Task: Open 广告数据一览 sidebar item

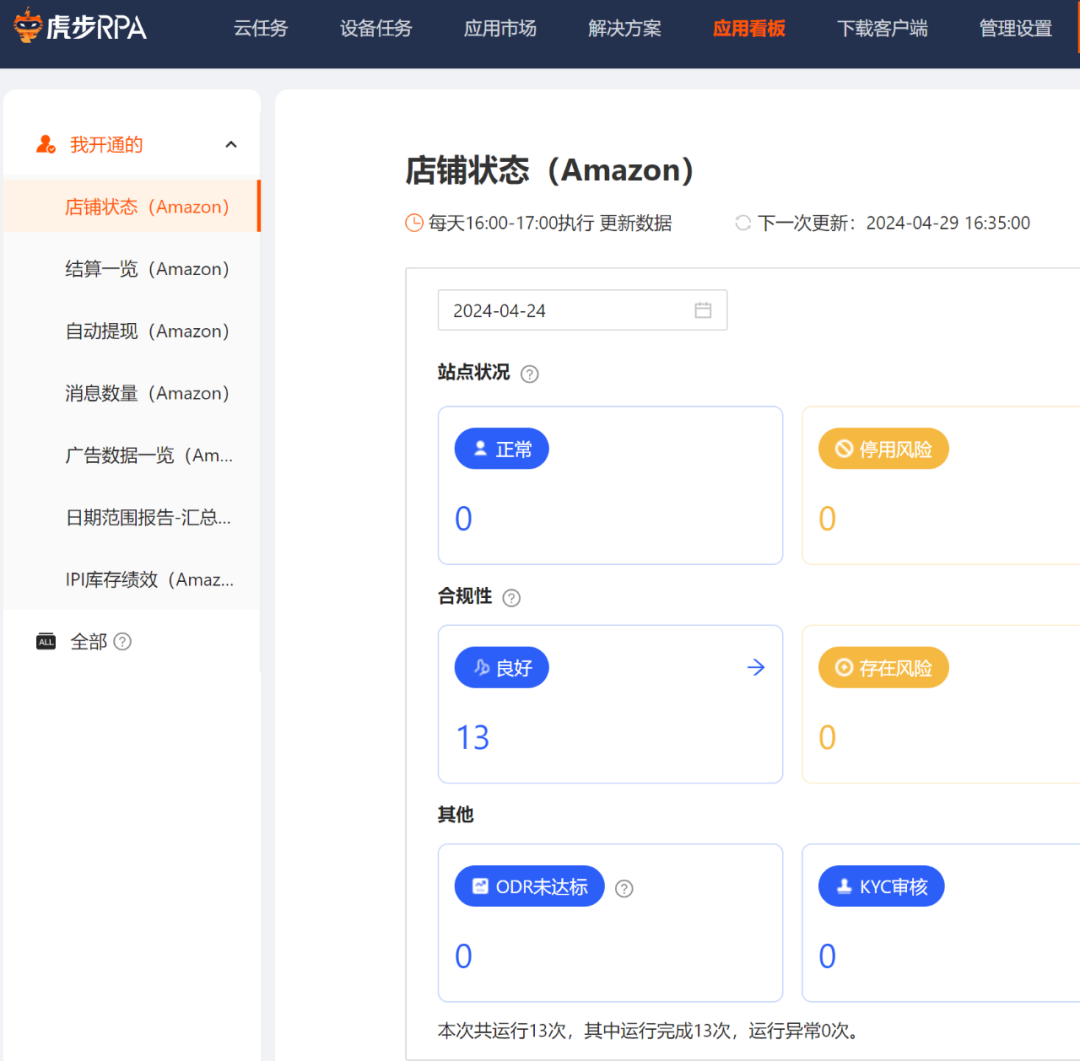Action: click(132, 455)
